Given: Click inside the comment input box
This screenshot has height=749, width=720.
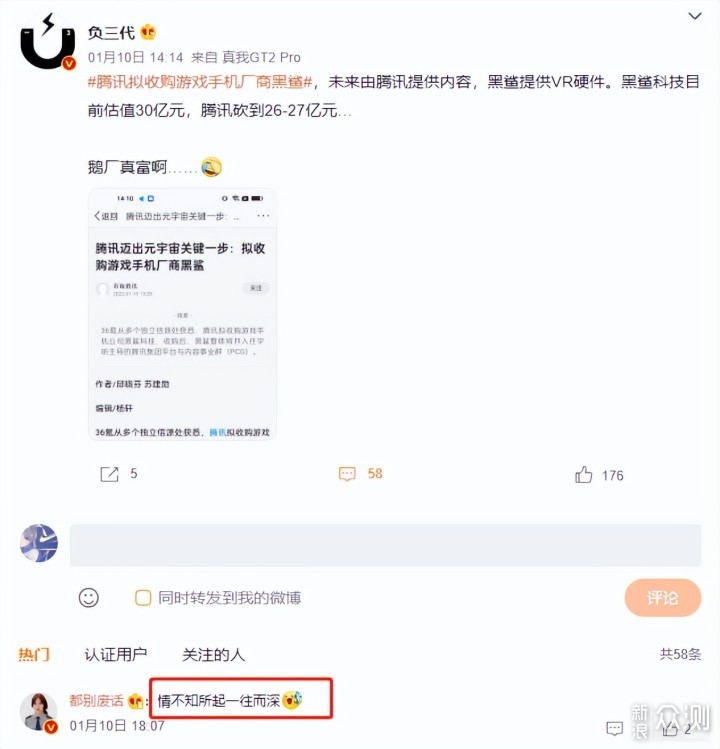Looking at the screenshot, I should [x=386, y=545].
